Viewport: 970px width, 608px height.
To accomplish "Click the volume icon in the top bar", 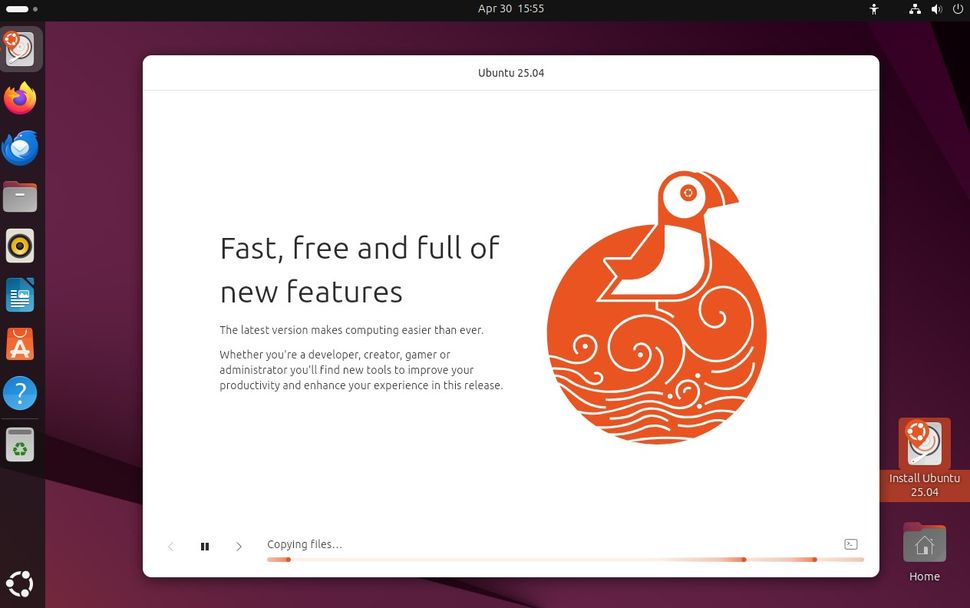I will coord(935,9).
